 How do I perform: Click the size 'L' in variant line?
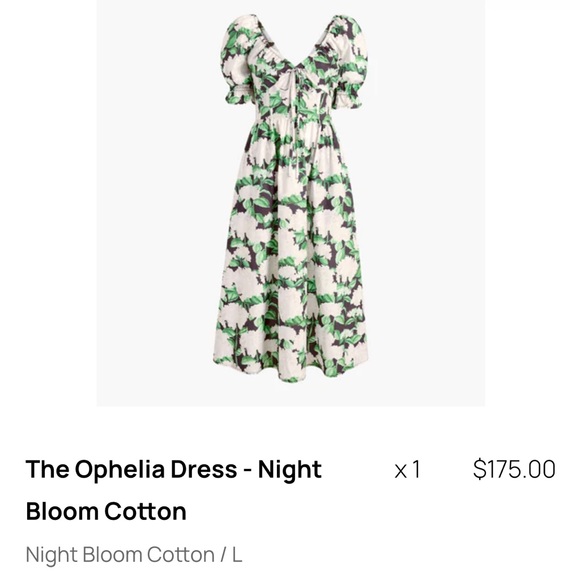[x=237, y=555]
